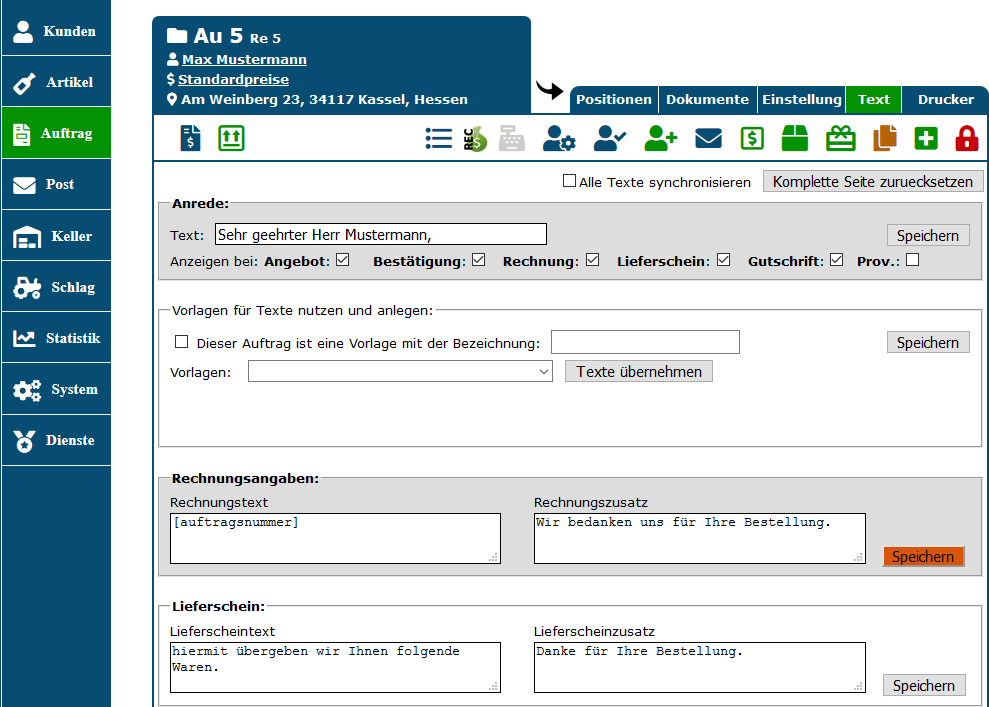
Task: Toggle the Prov. checkbox
Action: (912, 261)
